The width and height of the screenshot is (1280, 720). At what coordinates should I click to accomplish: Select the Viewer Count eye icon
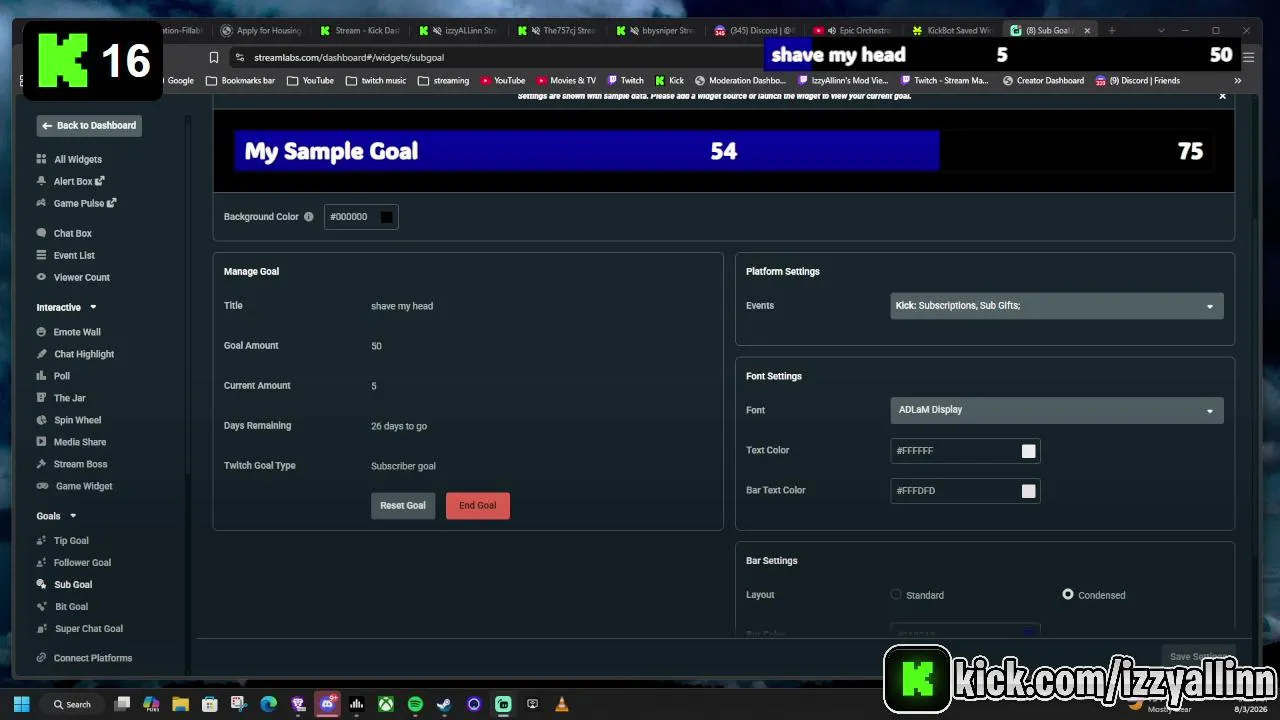(x=41, y=277)
